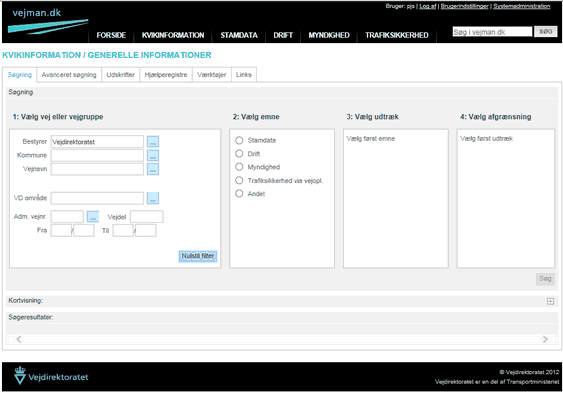The image size is (563, 394).
Task: Switch to the Avanceret søgning tab
Action: pos(69,75)
